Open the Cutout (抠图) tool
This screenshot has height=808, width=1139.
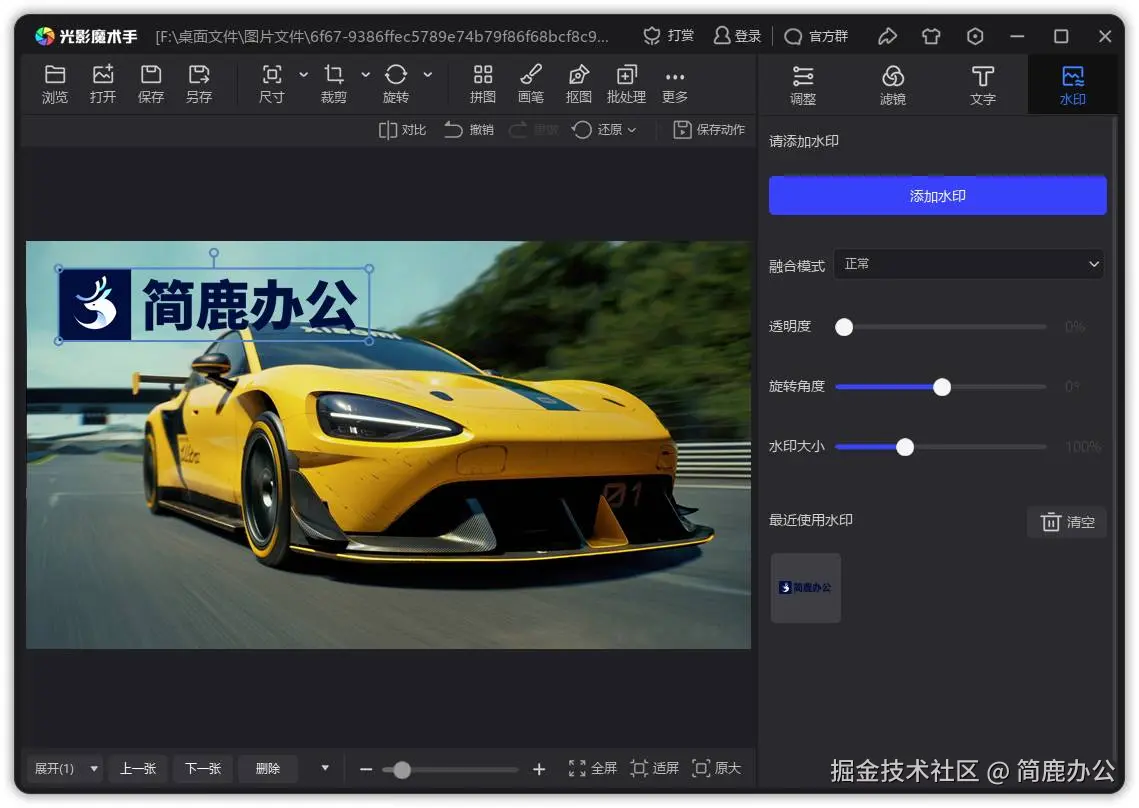coord(579,75)
